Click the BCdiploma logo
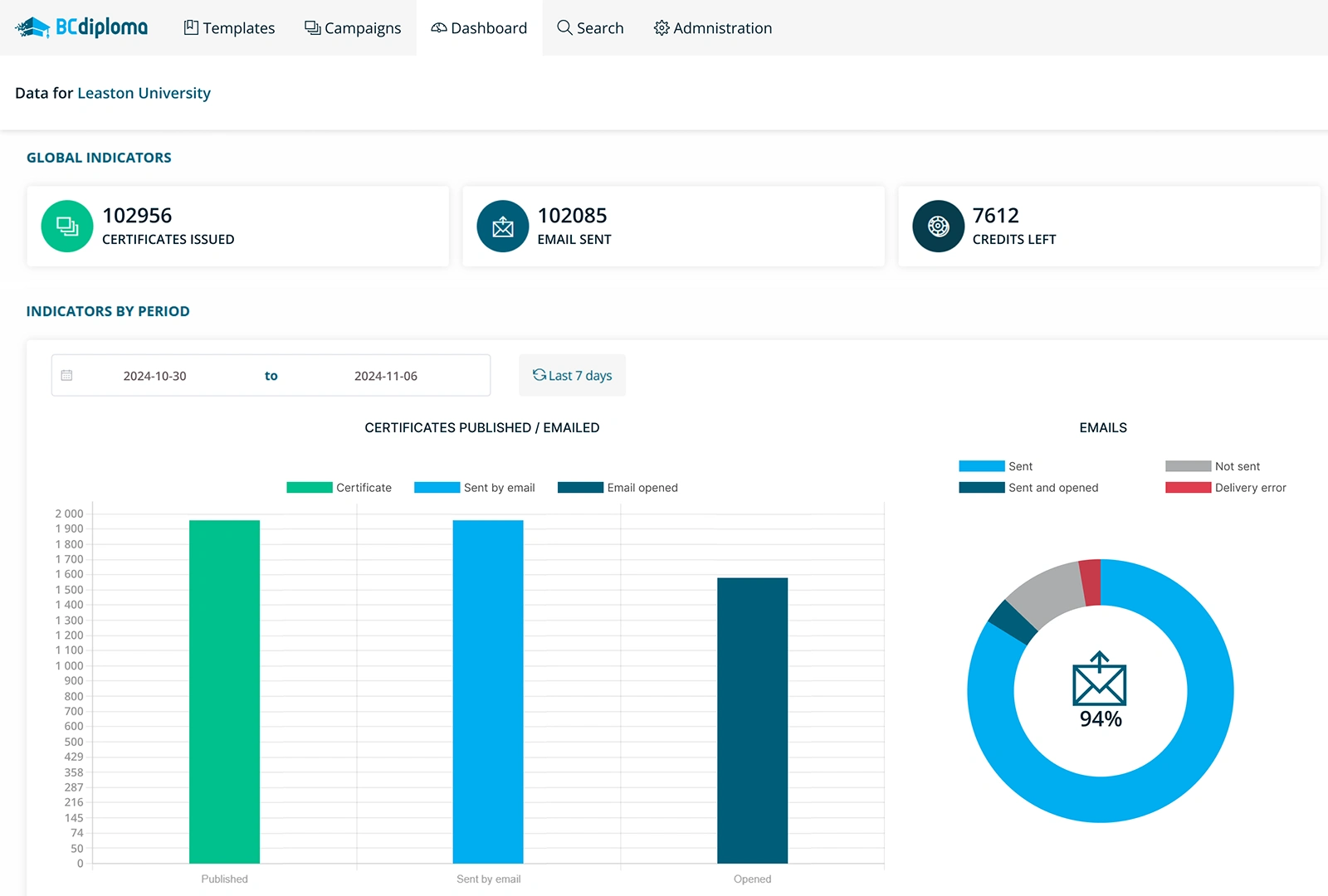The height and width of the screenshot is (896, 1328). tap(80, 27)
